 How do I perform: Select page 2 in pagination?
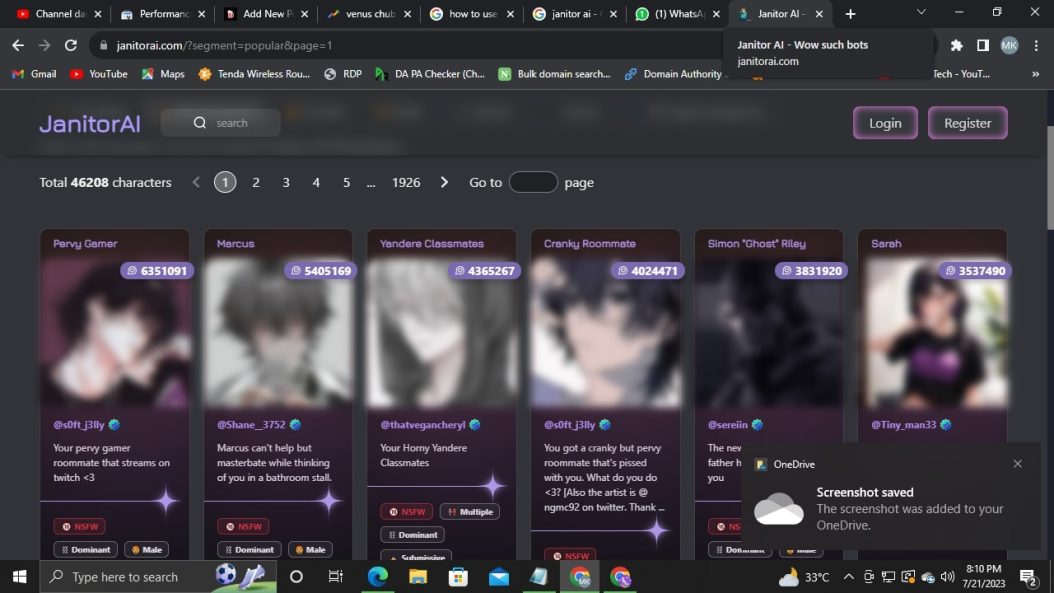[x=255, y=182]
